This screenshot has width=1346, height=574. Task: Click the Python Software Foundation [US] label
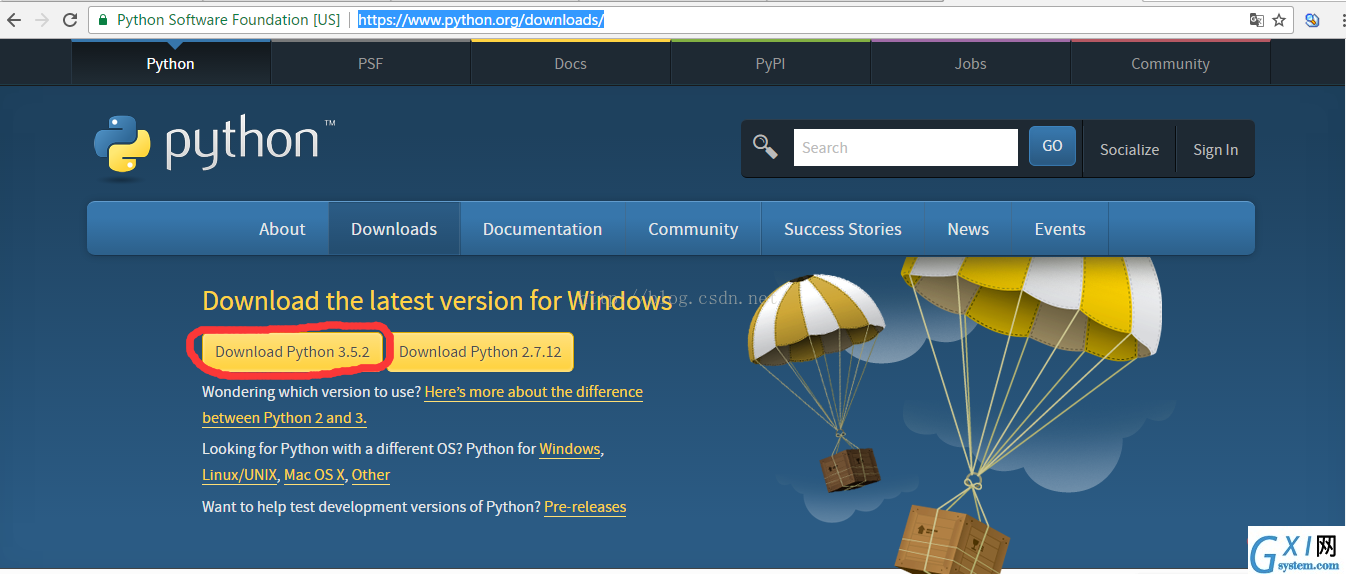[228, 20]
